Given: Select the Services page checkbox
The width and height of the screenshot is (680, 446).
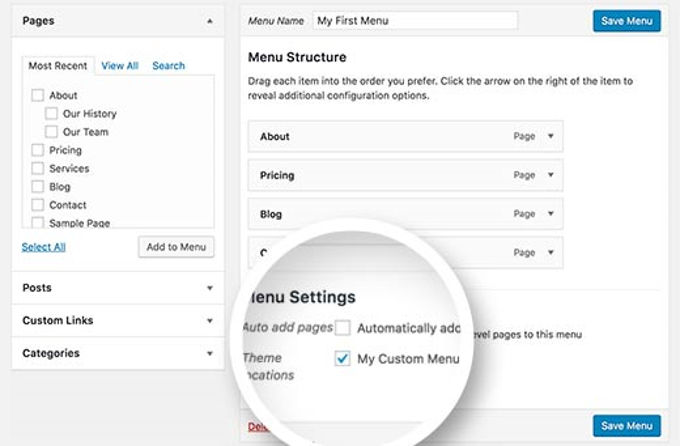Looking at the screenshot, I should click(x=38, y=169).
